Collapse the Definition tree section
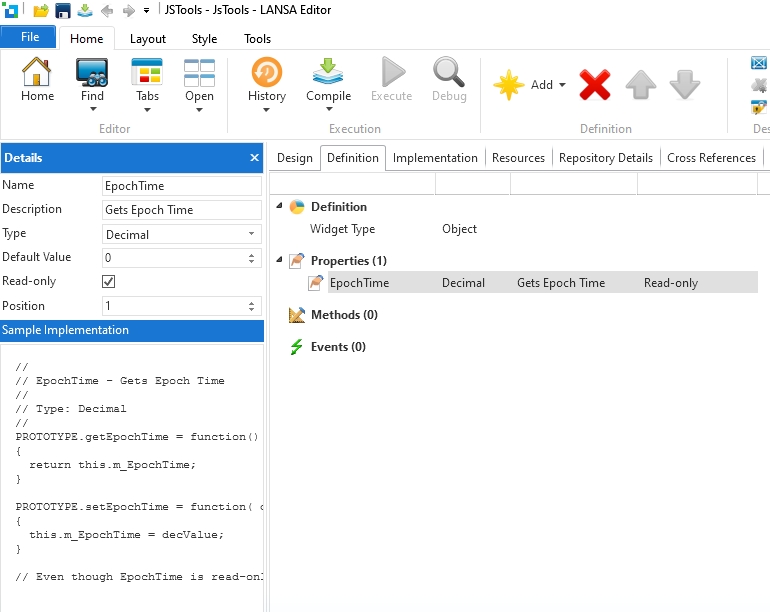 [279, 206]
